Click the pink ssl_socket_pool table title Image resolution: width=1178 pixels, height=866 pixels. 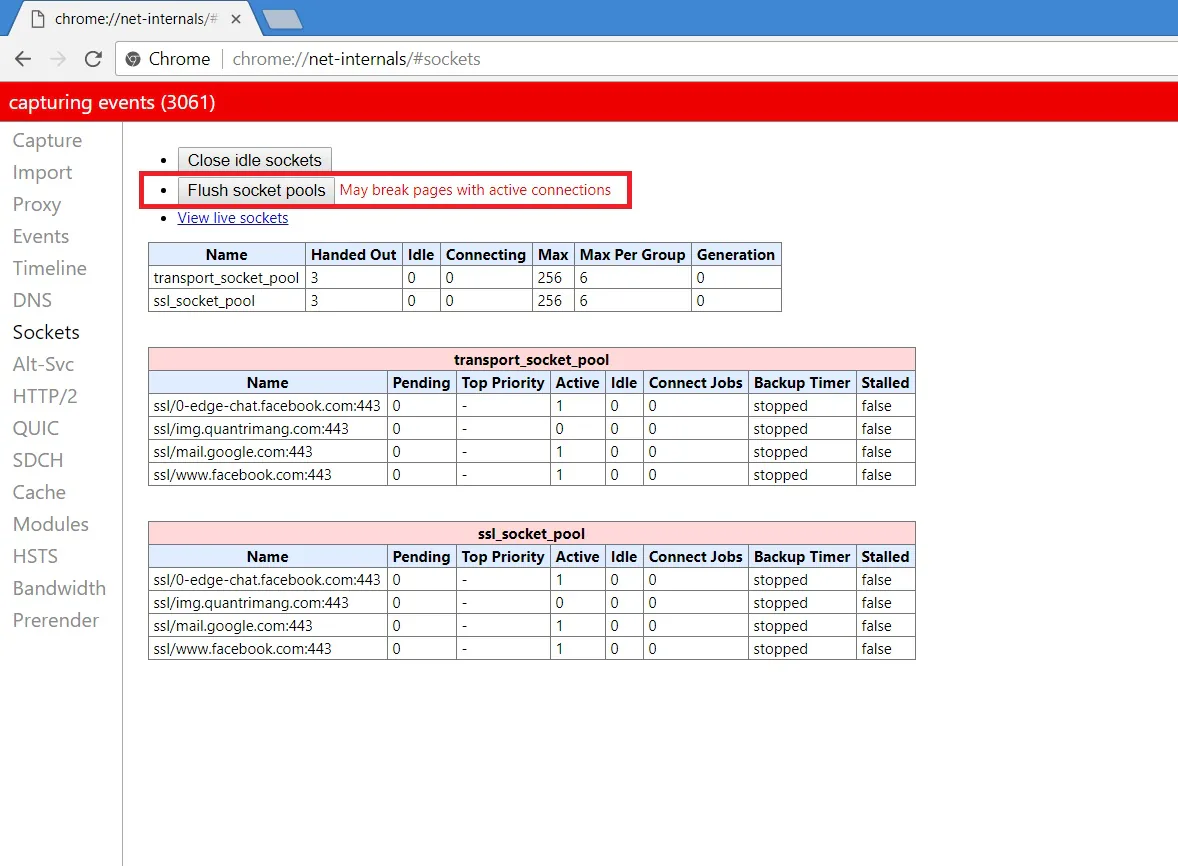[532, 533]
